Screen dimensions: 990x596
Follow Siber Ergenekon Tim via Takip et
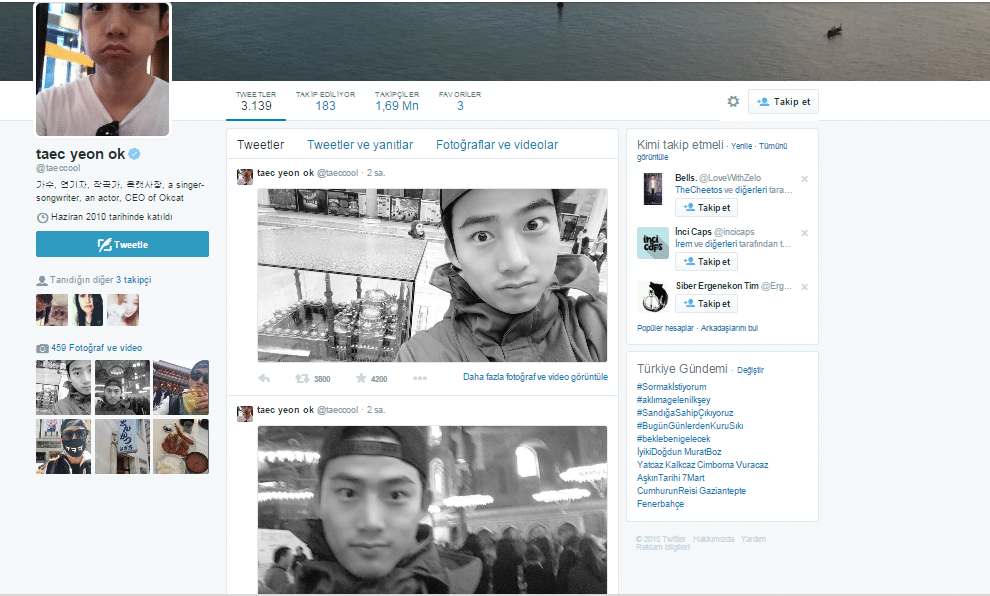[706, 303]
